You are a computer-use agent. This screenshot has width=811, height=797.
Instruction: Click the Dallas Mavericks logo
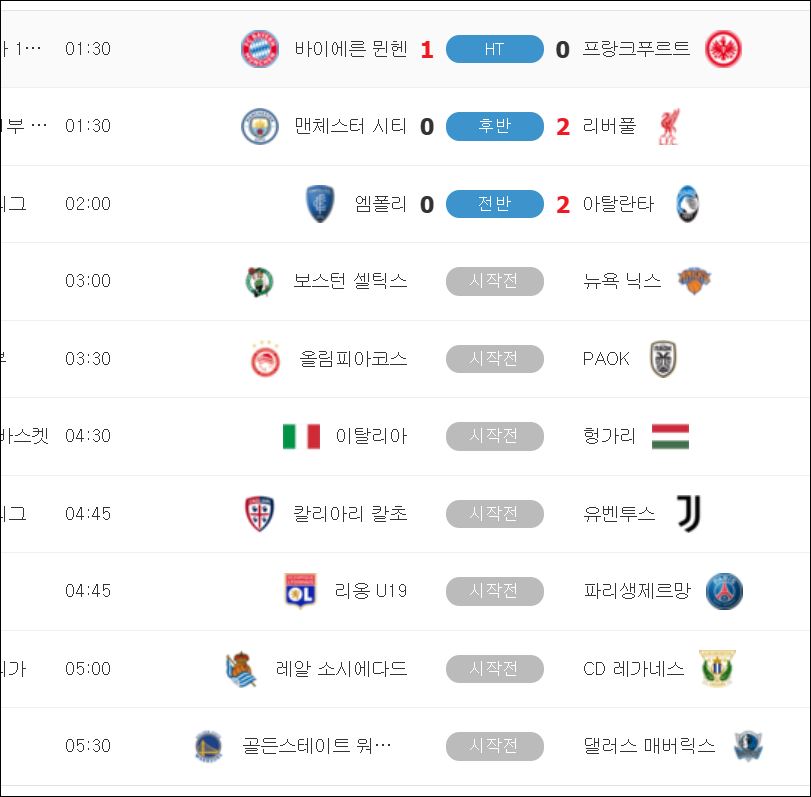[x=748, y=746]
